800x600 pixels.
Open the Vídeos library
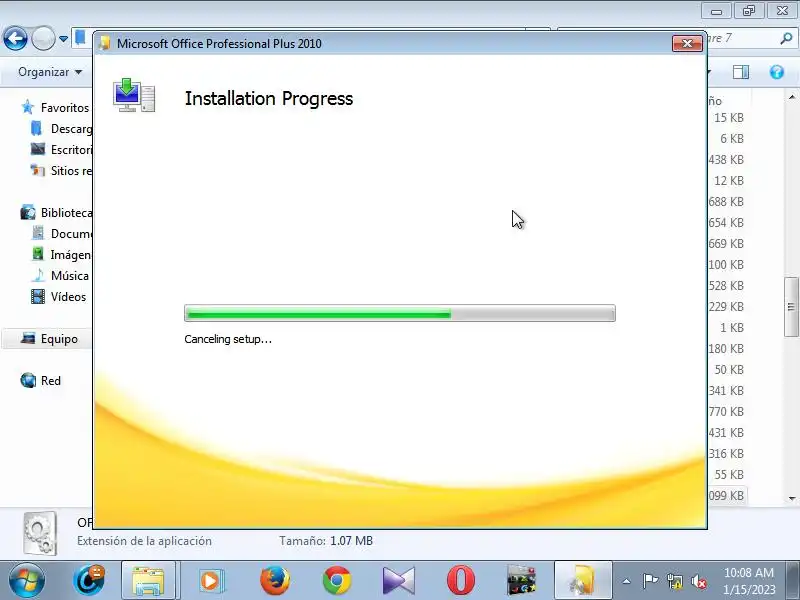[68, 296]
